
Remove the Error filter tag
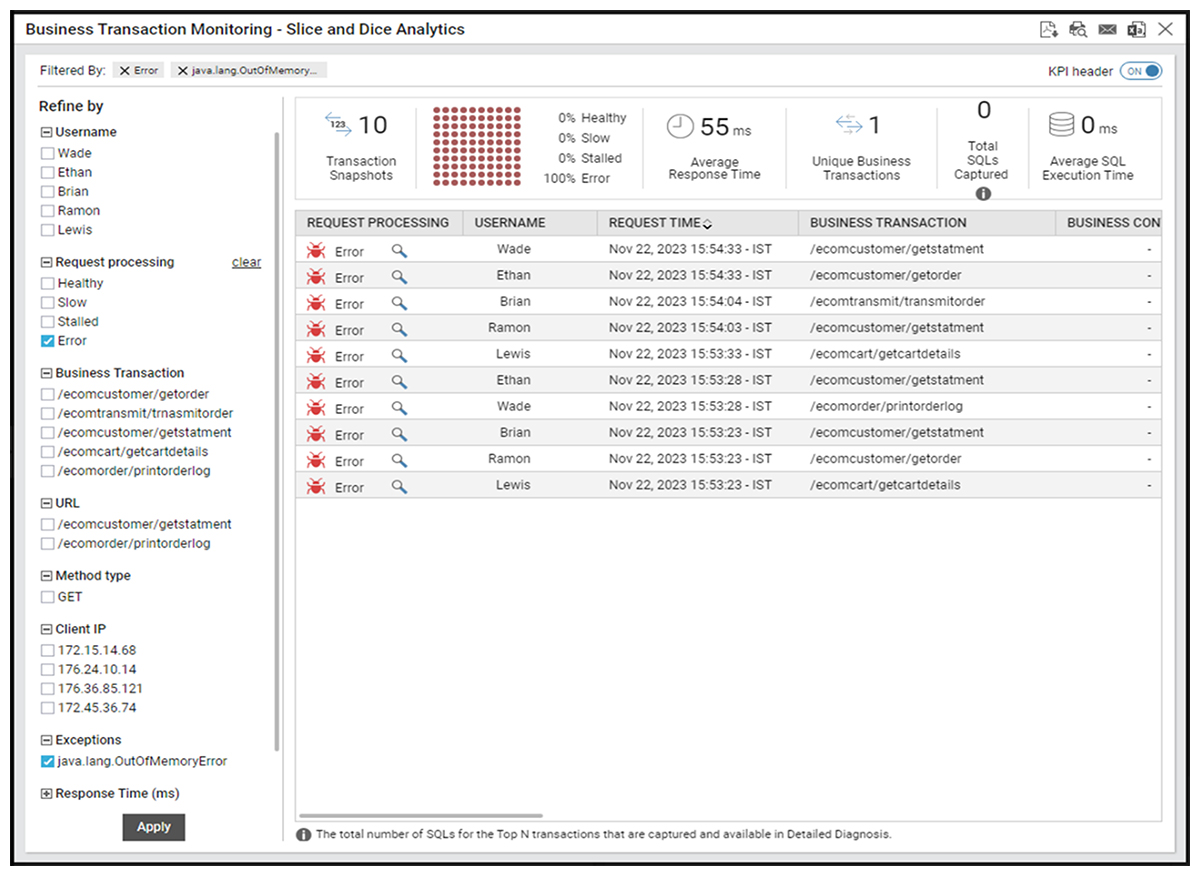[124, 71]
